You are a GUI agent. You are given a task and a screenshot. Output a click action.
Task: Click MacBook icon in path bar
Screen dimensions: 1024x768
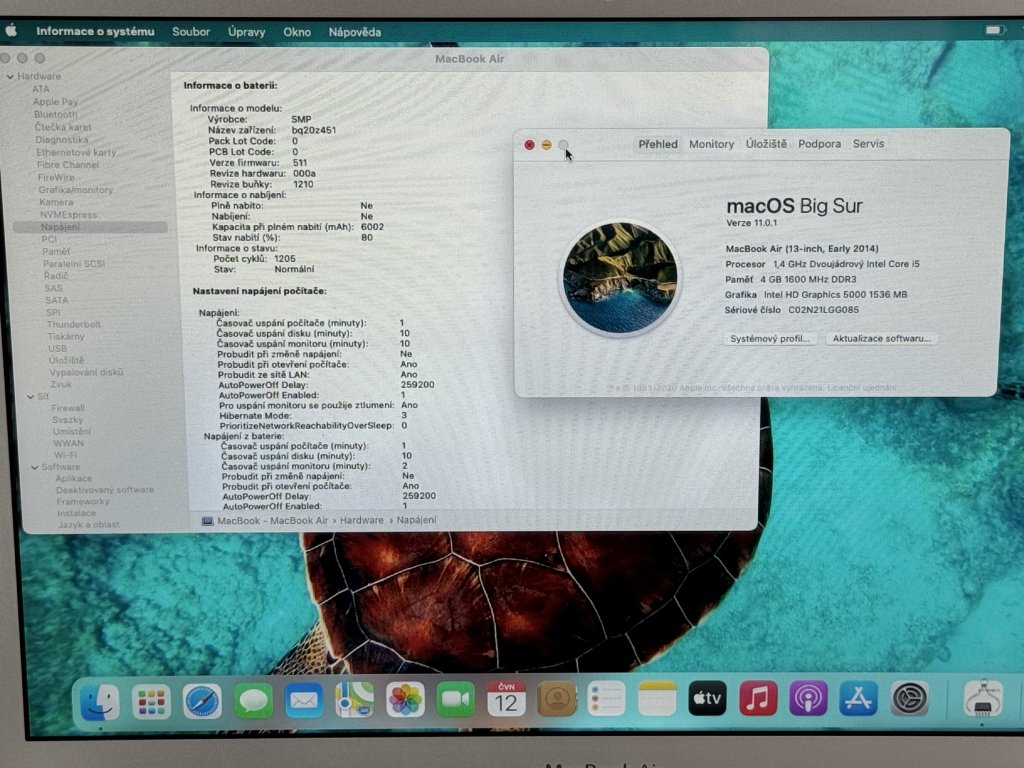coord(208,520)
